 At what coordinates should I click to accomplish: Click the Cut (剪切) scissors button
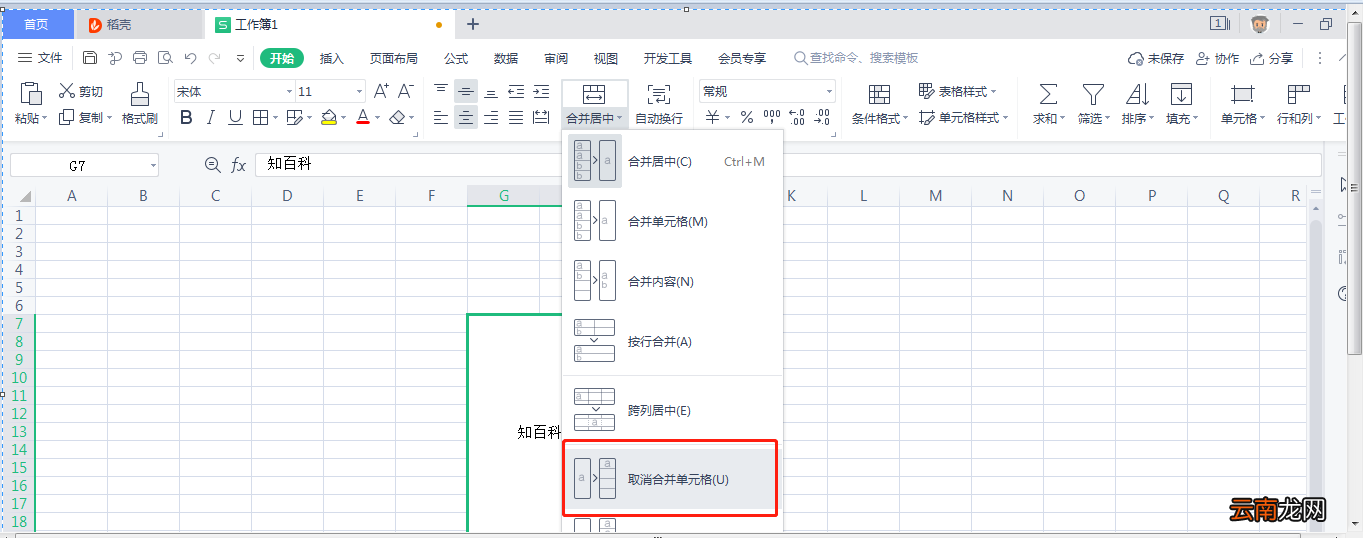[x=81, y=91]
